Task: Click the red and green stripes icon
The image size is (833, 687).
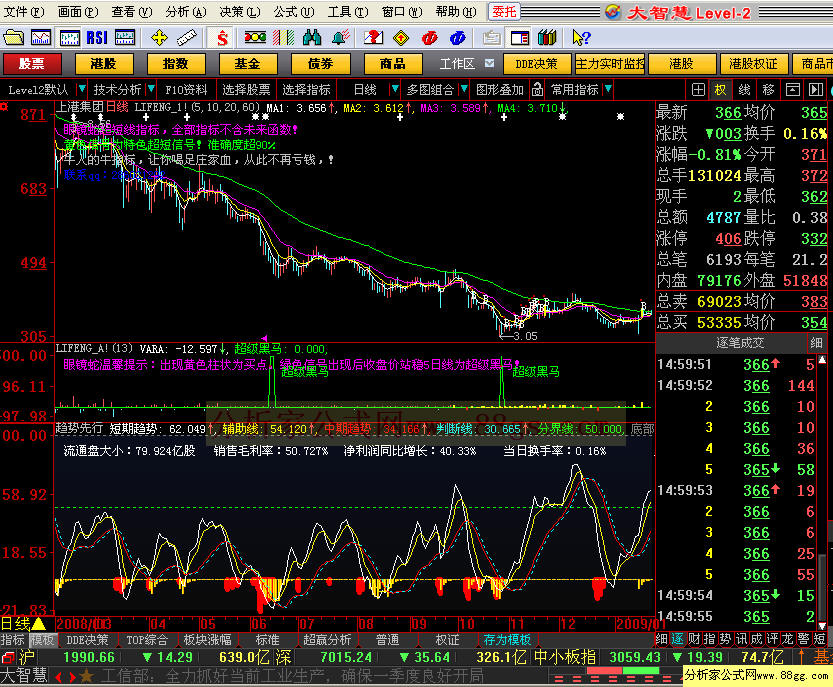Action: click(284, 38)
